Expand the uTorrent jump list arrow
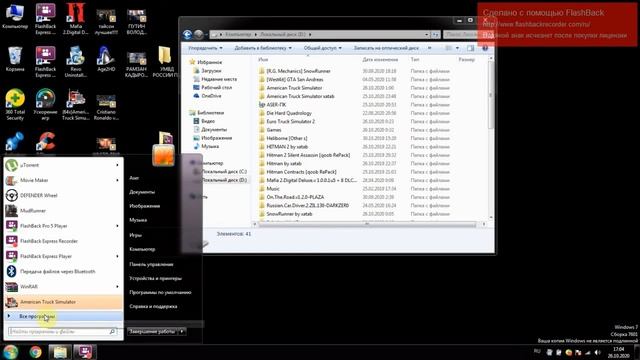 [x=118, y=165]
